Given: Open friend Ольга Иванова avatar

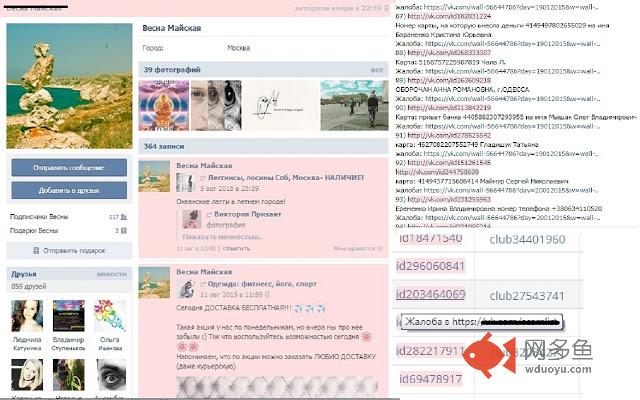Looking at the screenshot, I should [x=110, y=316].
